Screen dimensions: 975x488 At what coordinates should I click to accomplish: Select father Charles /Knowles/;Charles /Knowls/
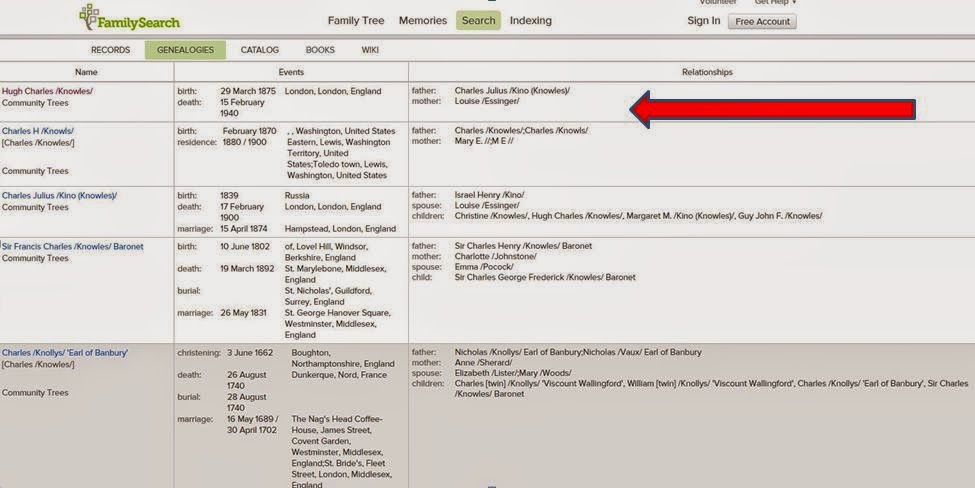[521, 131]
